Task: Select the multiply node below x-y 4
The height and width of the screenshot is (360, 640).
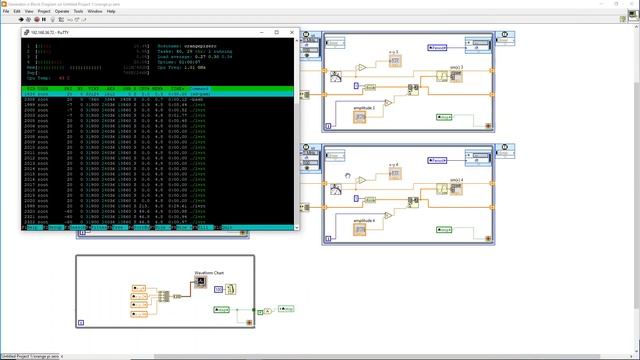Action: click(x=388, y=215)
